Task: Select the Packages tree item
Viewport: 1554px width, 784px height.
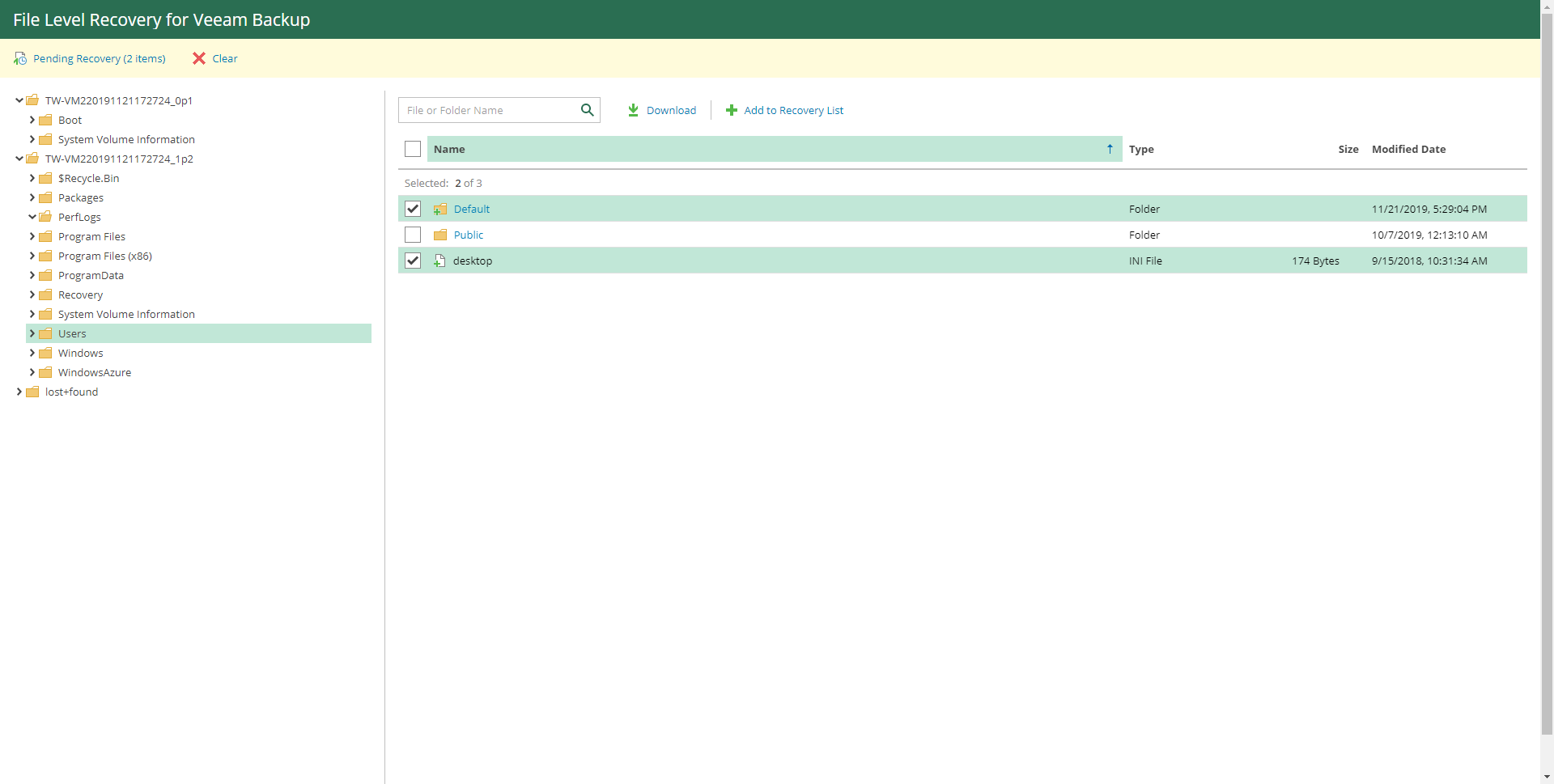Action: tap(81, 197)
